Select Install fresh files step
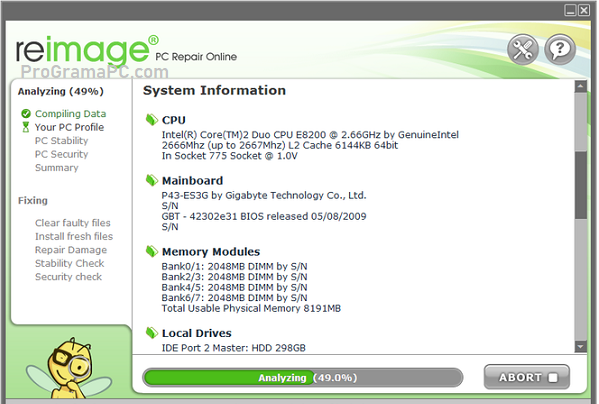599x404 pixels. [x=74, y=236]
